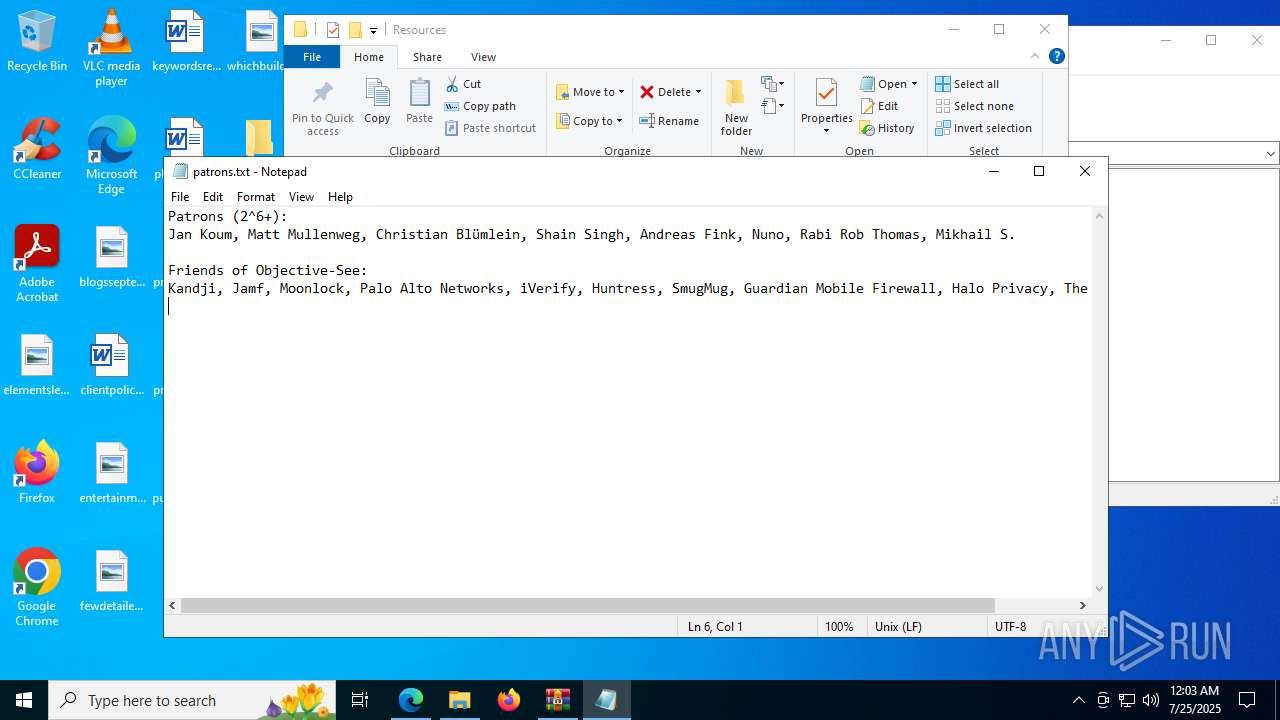Click Paste shortcut in Explorer ribbon
The height and width of the screenshot is (720, 1280).
pos(490,128)
